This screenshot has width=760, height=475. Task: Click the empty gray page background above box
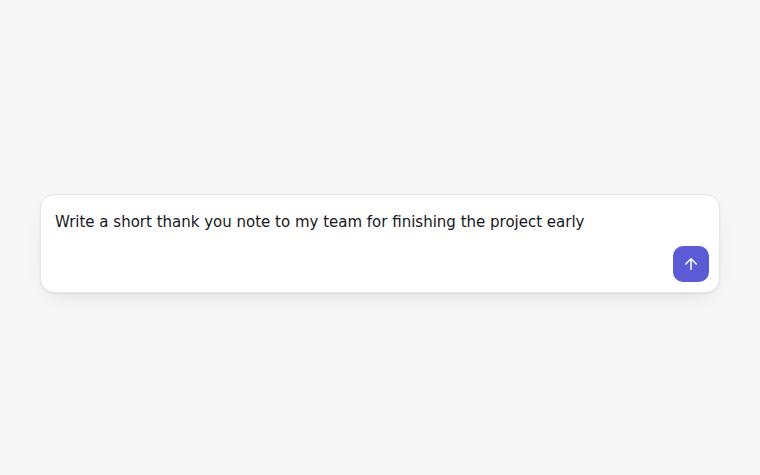point(380,97)
